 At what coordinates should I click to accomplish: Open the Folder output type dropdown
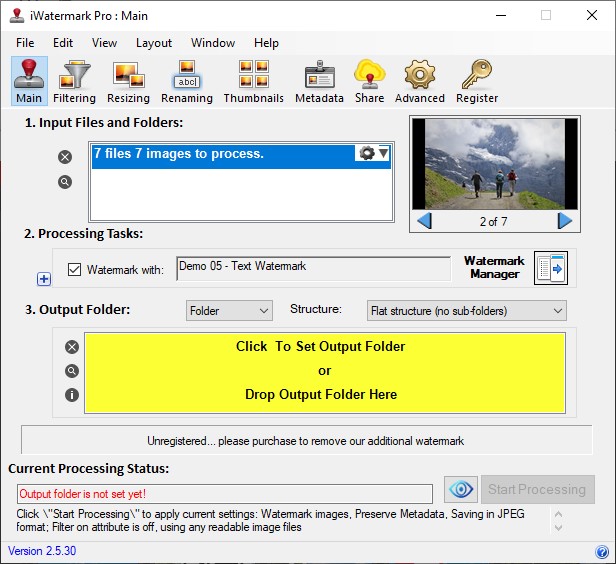click(229, 311)
